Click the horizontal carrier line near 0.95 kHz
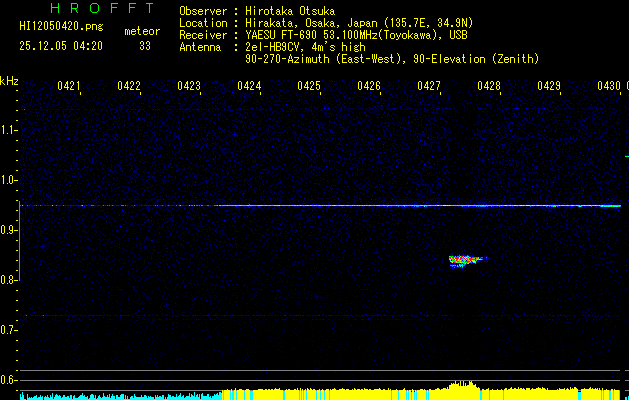 400,206
